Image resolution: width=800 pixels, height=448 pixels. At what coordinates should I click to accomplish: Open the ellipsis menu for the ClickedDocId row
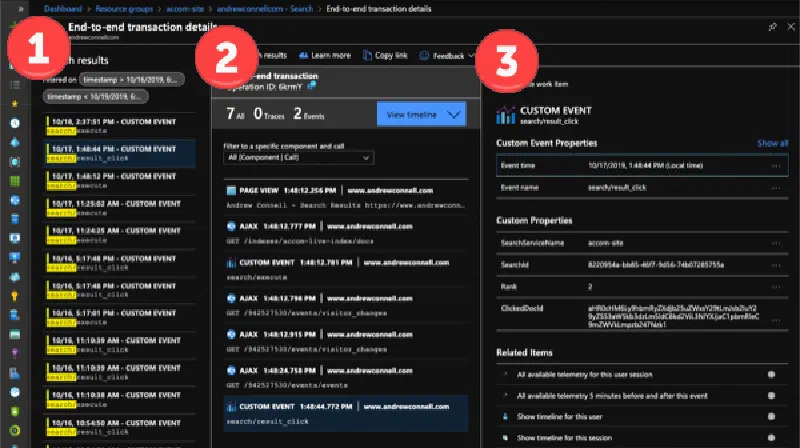pos(776,320)
